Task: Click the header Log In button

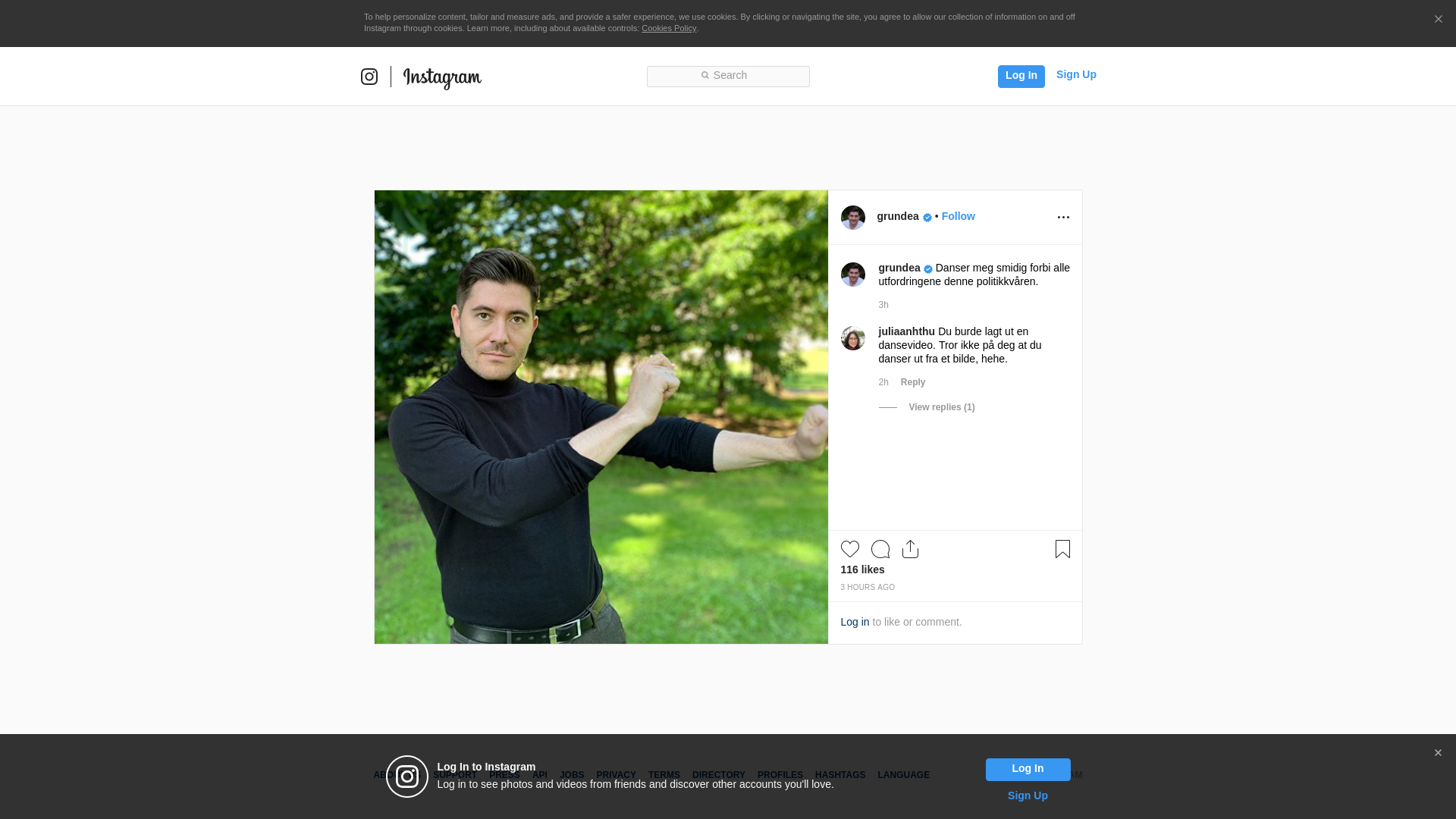Action: tap(1021, 76)
